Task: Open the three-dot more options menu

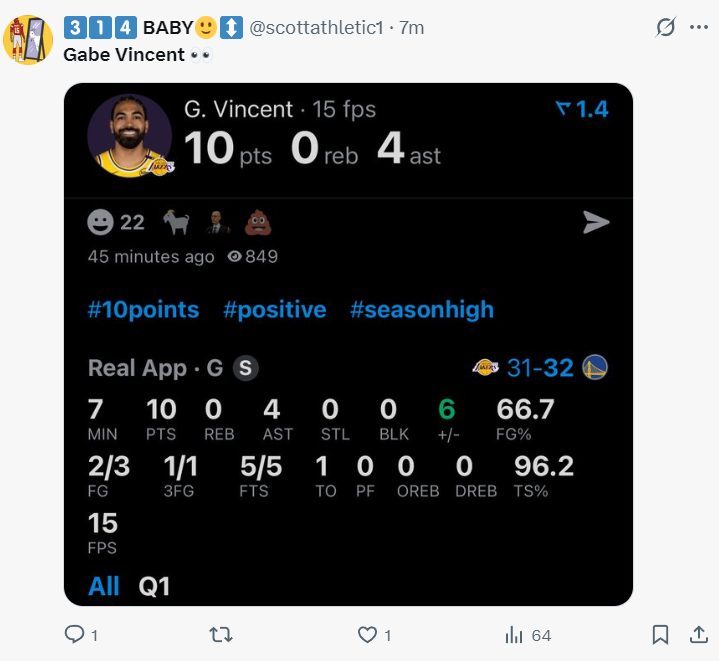Action: (x=698, y=27)
